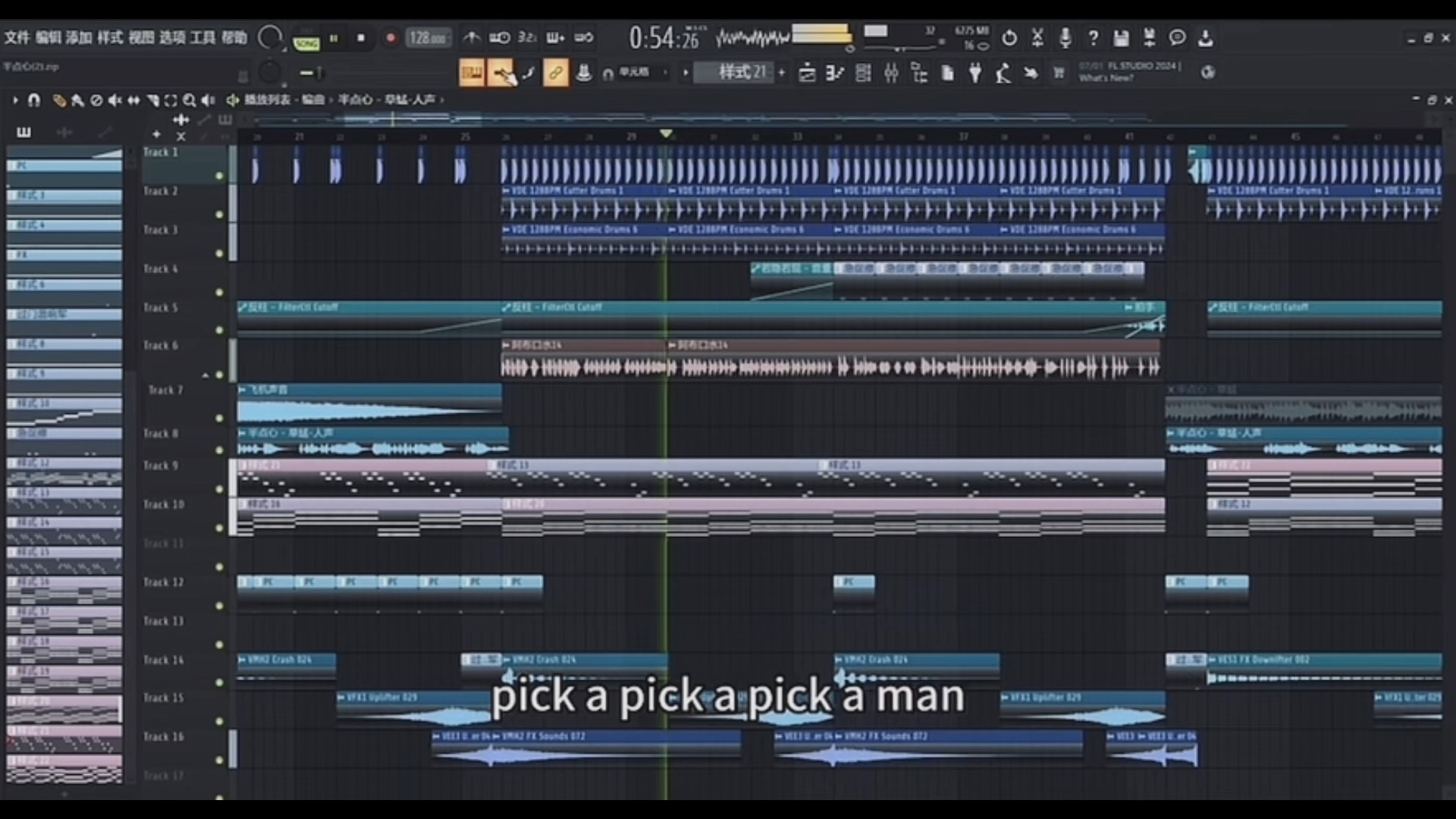Open the snap selector dropdown 单元格
The height and width of the screenshot is (819, 1456).
(x=634, y=73)
